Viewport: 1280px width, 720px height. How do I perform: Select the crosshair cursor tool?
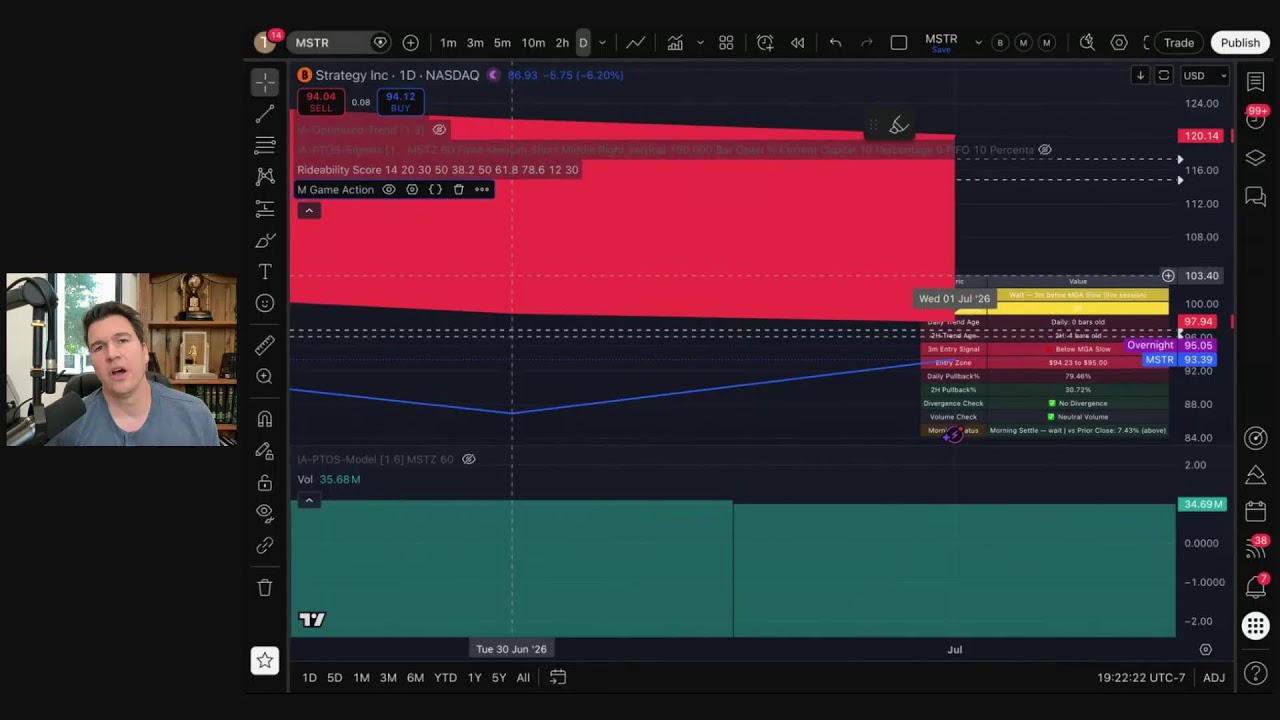click(265, 81)
